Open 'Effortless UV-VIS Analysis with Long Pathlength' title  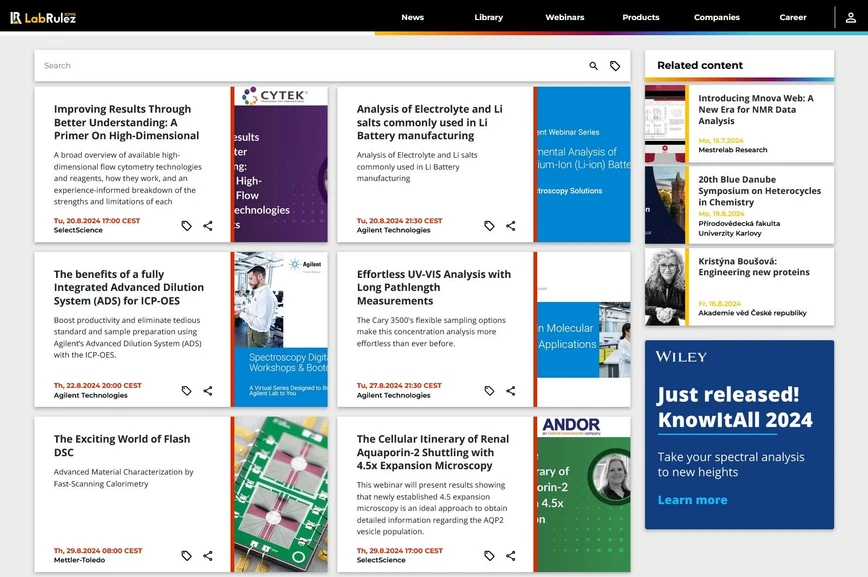[433, 287]
